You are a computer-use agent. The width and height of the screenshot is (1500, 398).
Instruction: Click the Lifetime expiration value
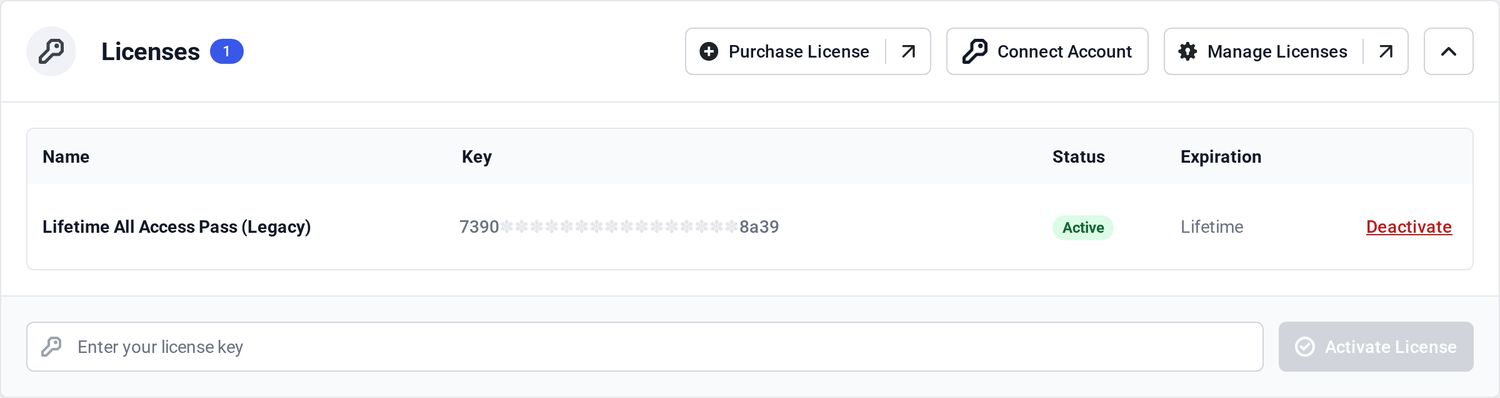(1212, 227)
